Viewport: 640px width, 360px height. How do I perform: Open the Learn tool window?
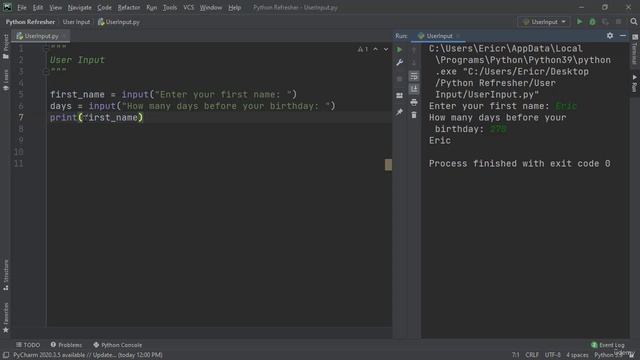tap(6, 80)
